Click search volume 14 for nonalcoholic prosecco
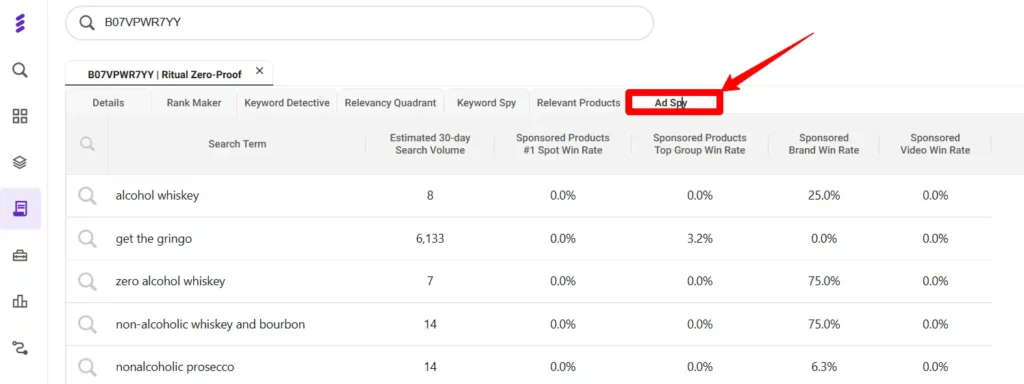This screenshot has width=1024, height=384. click(x=430, y=367)
